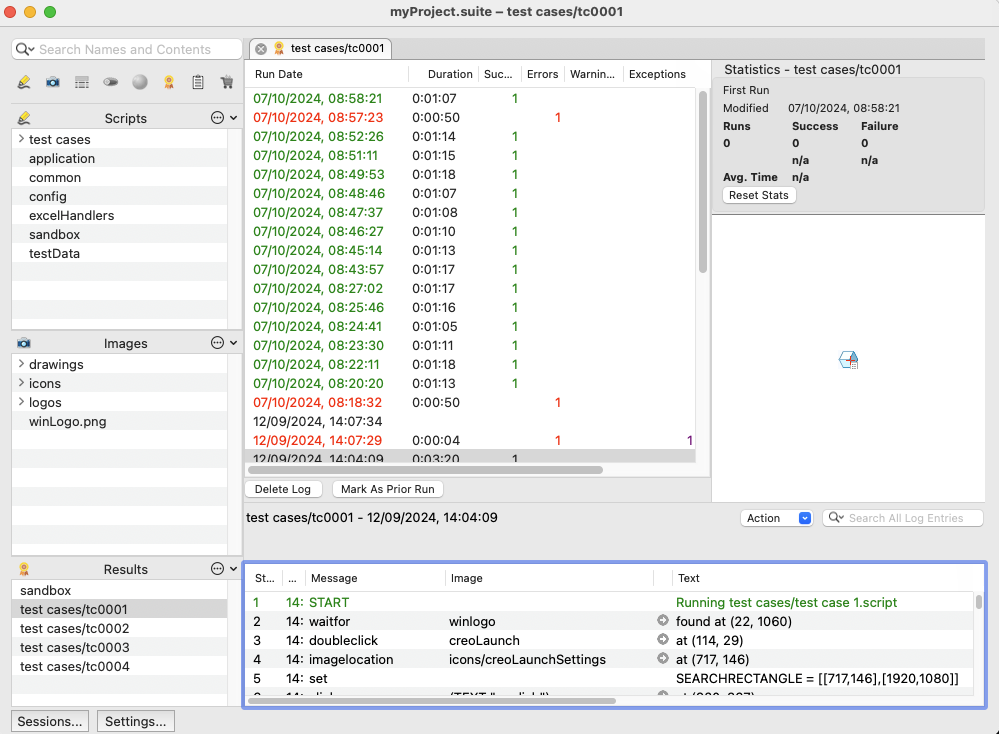The height and width of the screenshot is (734, 999).
Task: Toggle the pill-shaped switch toolbar icon
Action: coord(111,82)
